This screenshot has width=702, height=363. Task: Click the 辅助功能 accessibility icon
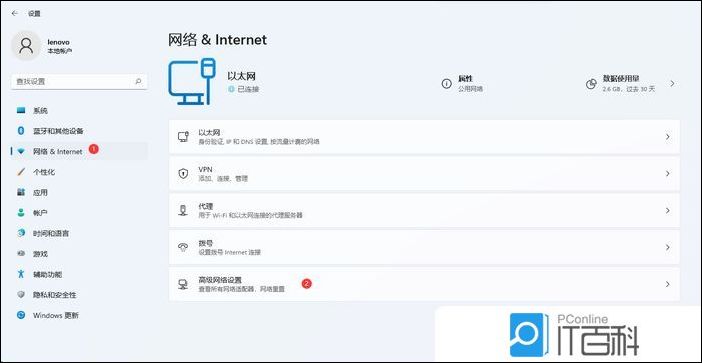point(21,274)
